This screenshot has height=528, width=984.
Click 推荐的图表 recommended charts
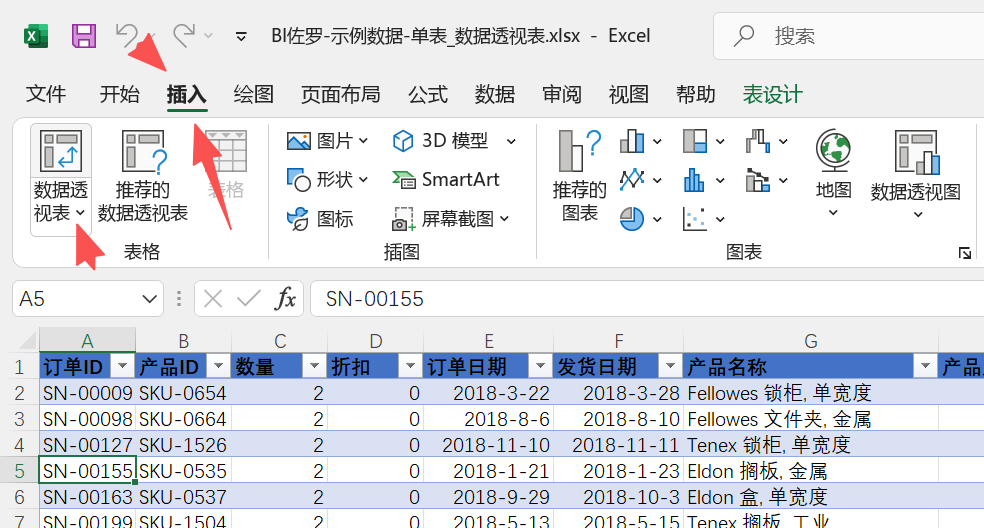(x=579, y=176)
